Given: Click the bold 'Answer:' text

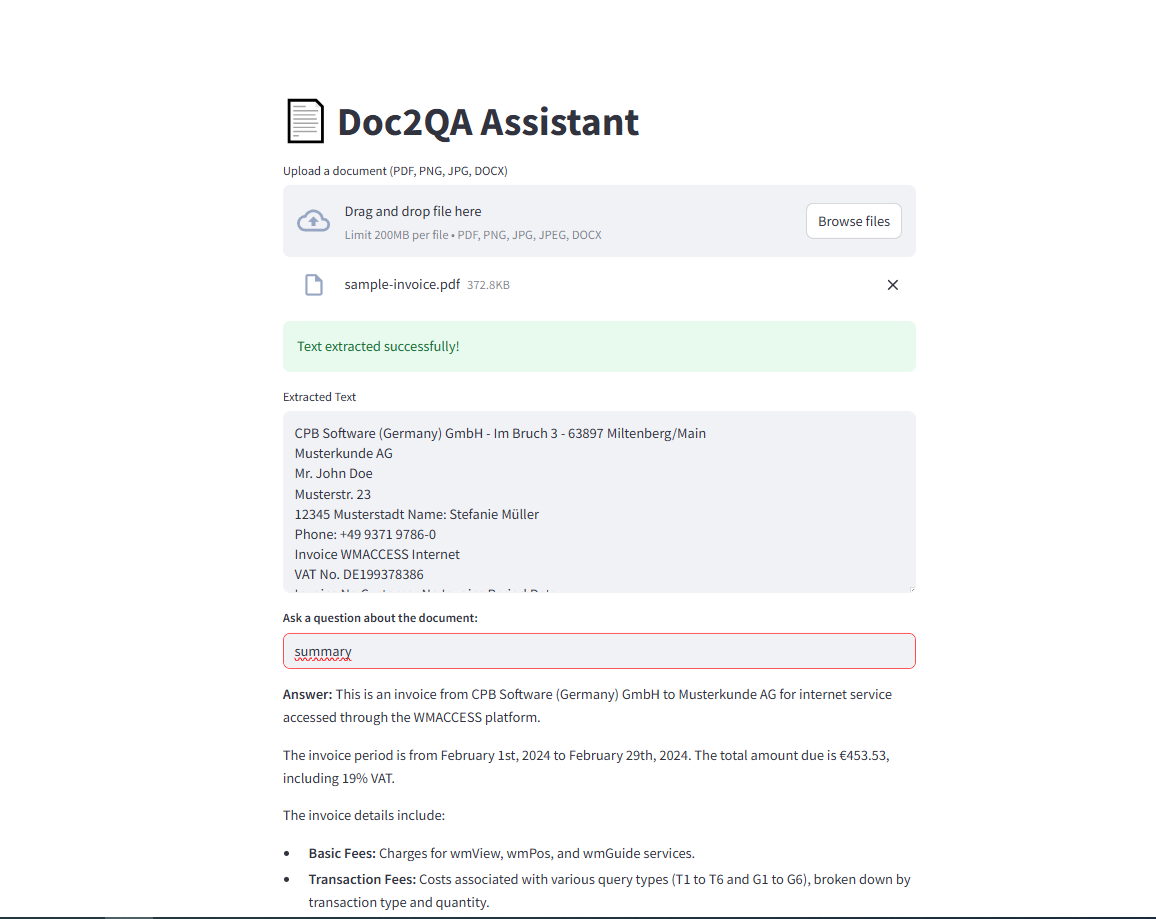Looking at the screenshot, I should (307, 694).
